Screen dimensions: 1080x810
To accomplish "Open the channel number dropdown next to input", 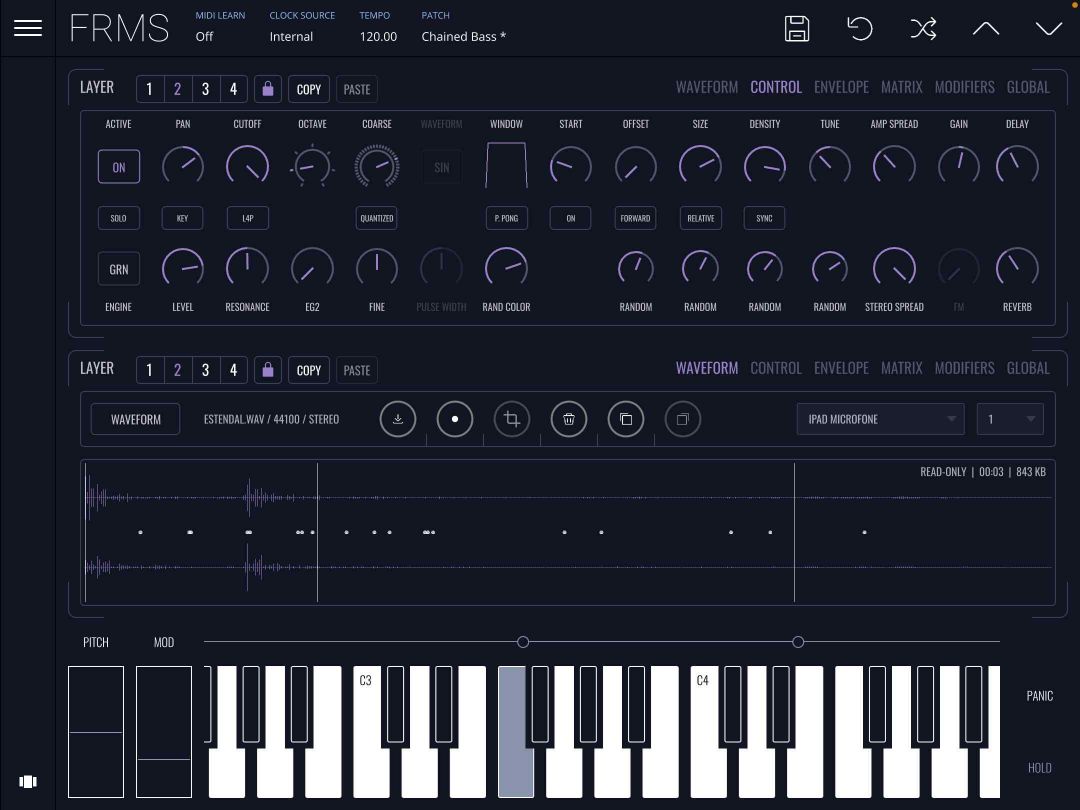I will click(1009, 419).
